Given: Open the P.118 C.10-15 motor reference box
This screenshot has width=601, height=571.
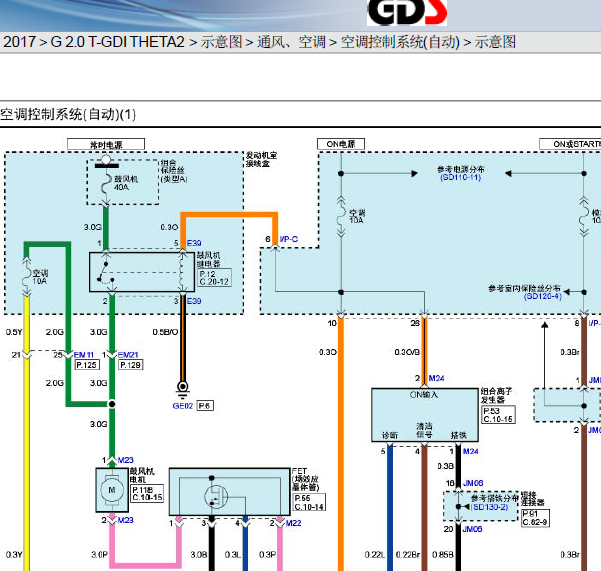Looking at the screenshot, I should pyautogui.click(x=147, y=494).
